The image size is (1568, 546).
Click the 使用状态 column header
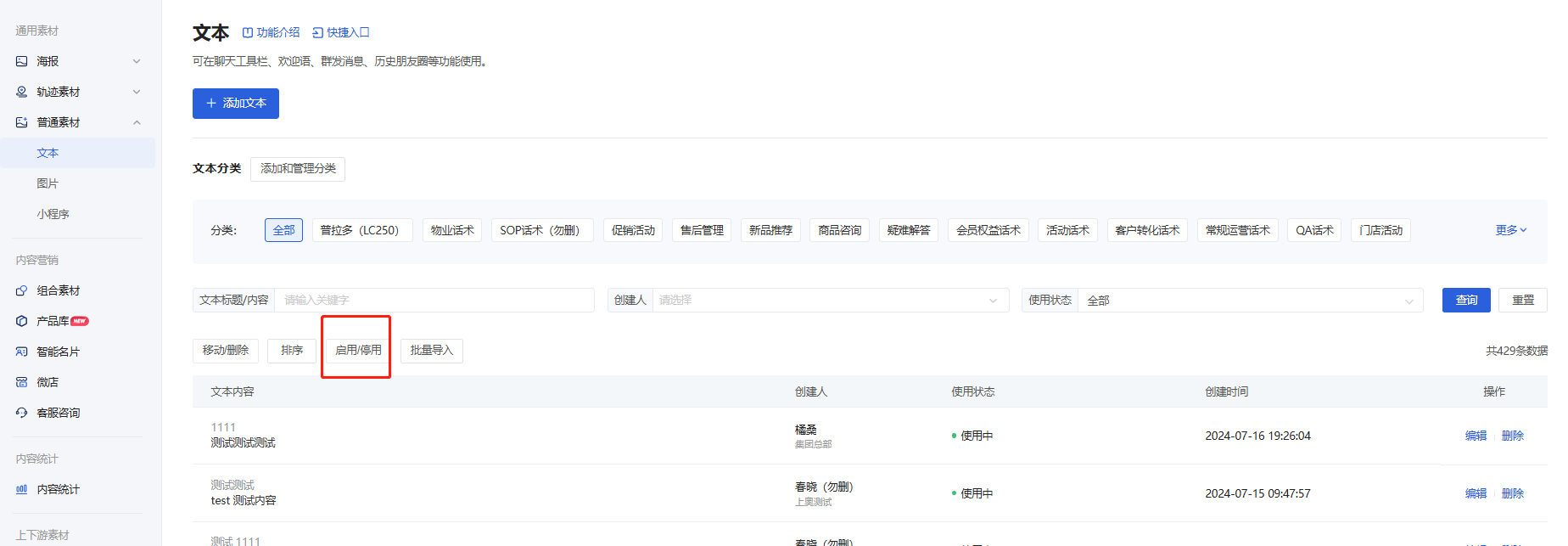(973, 391)
